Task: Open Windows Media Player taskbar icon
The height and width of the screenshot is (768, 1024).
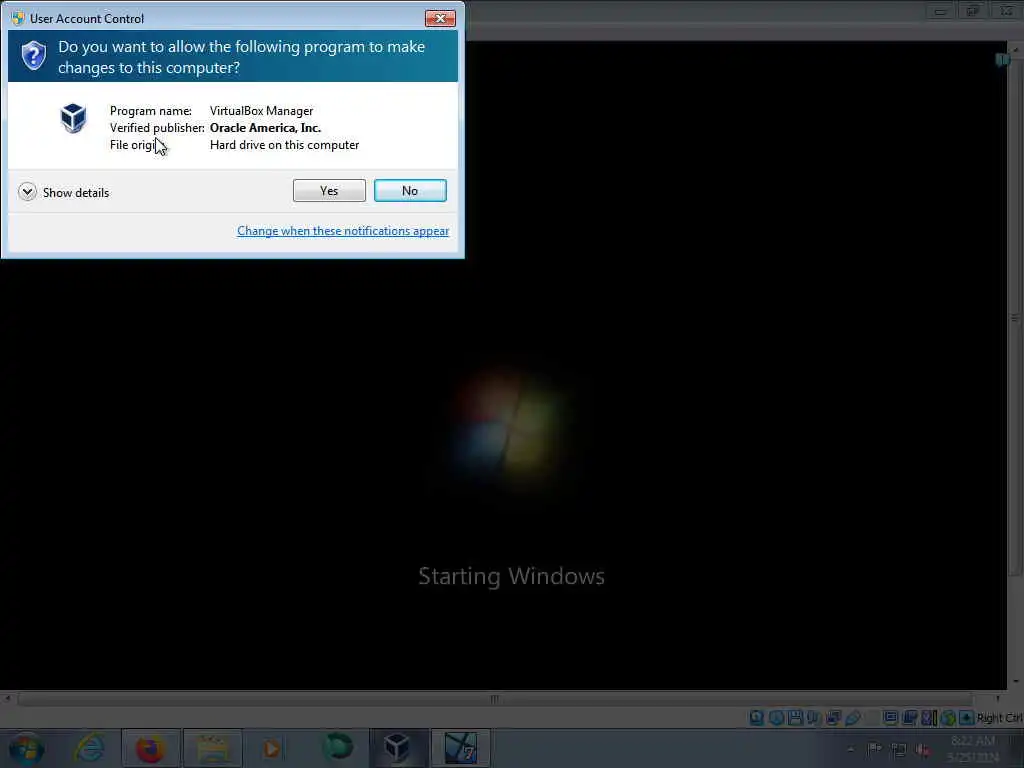Action: tap(272, 748)
